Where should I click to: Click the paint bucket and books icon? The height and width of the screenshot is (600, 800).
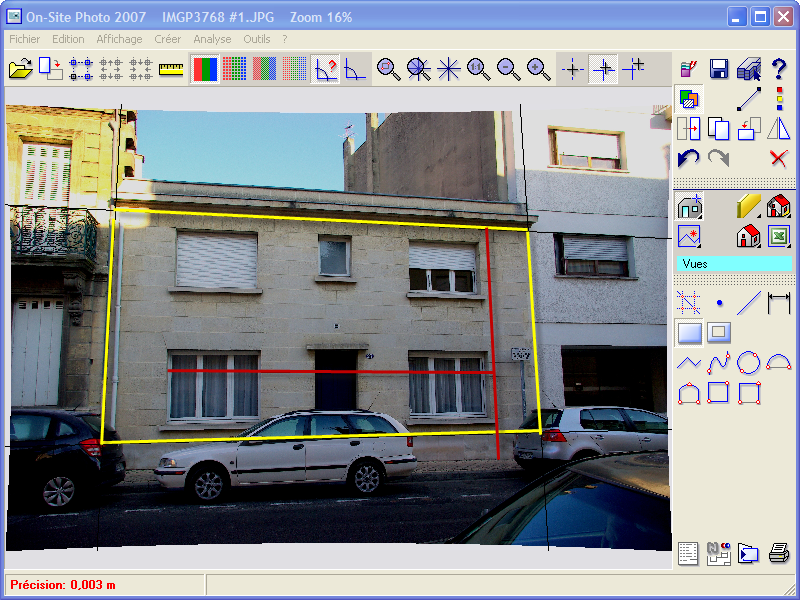689,69
